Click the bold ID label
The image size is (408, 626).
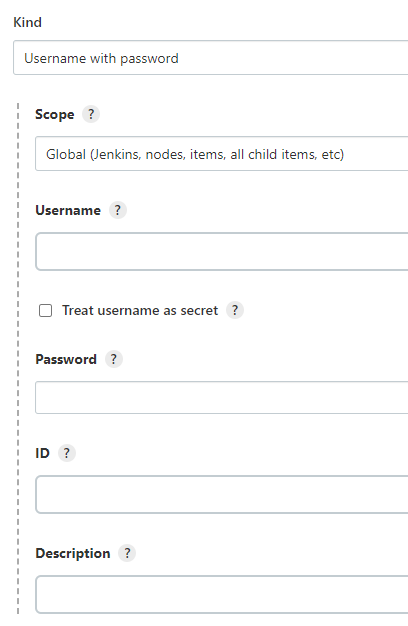click(42, 454)
